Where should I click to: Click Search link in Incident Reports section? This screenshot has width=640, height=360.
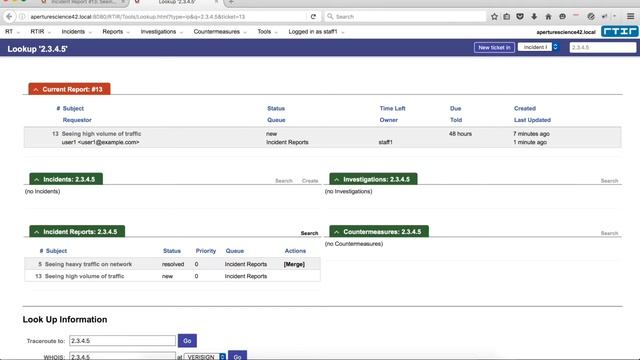click(x=309, y=233)
